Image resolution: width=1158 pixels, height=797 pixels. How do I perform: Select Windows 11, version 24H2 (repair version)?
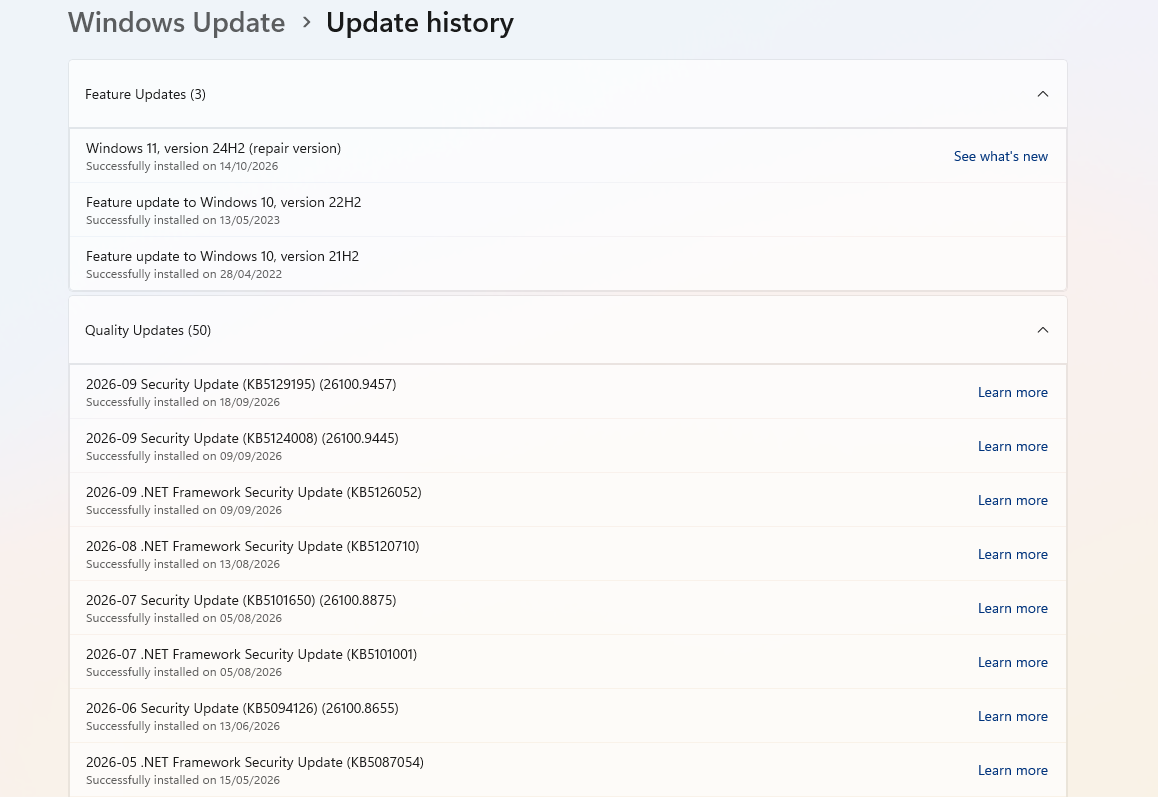point(213,148)
